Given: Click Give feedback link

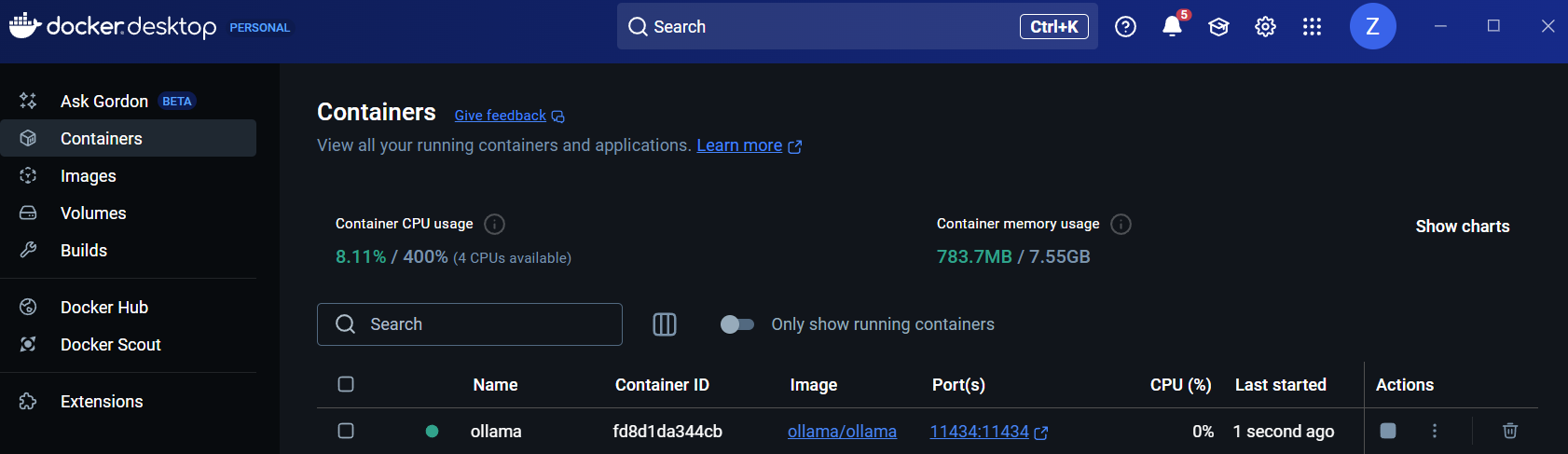Looking at the screenshot, I should point(500,116).
